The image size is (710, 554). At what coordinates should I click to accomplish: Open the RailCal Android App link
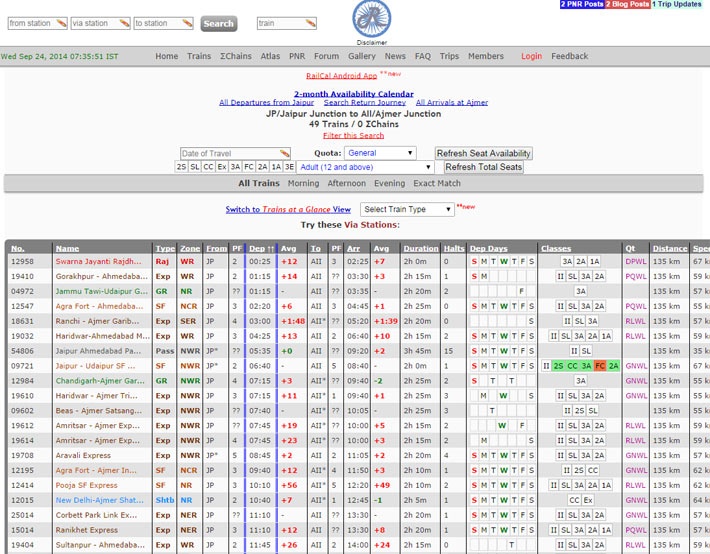(341, 76)
